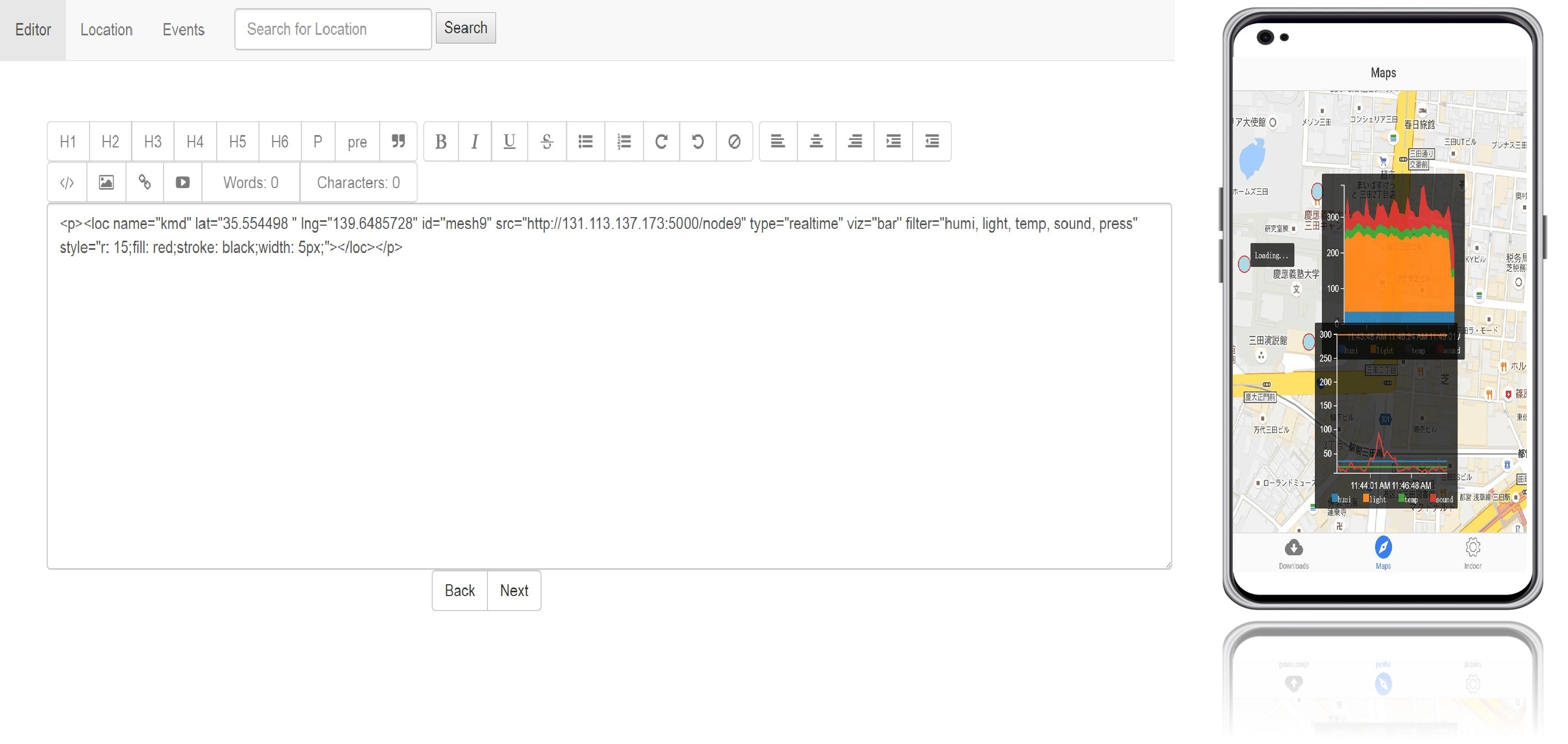Click the Search button
1568x744 pixels.
coord(465,28)
